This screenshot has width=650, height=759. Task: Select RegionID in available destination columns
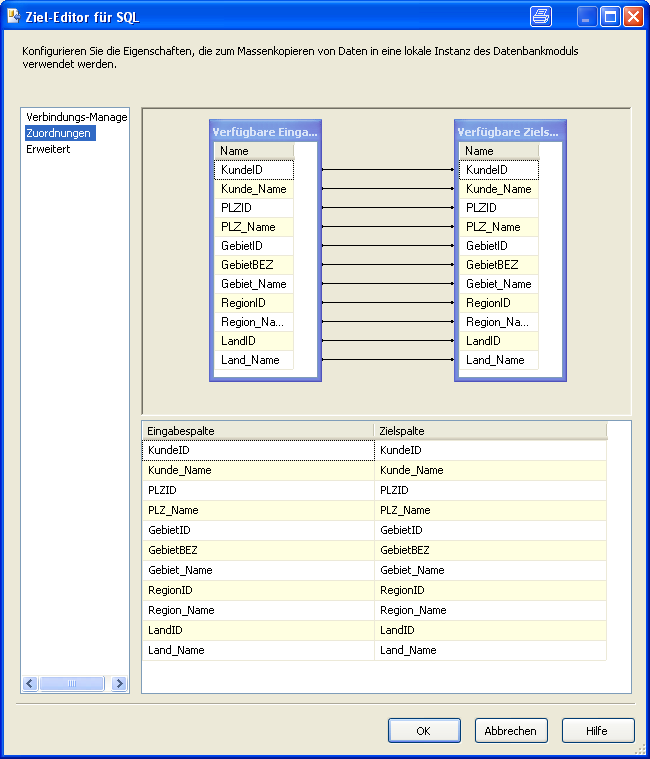click(x=499, y=303)
